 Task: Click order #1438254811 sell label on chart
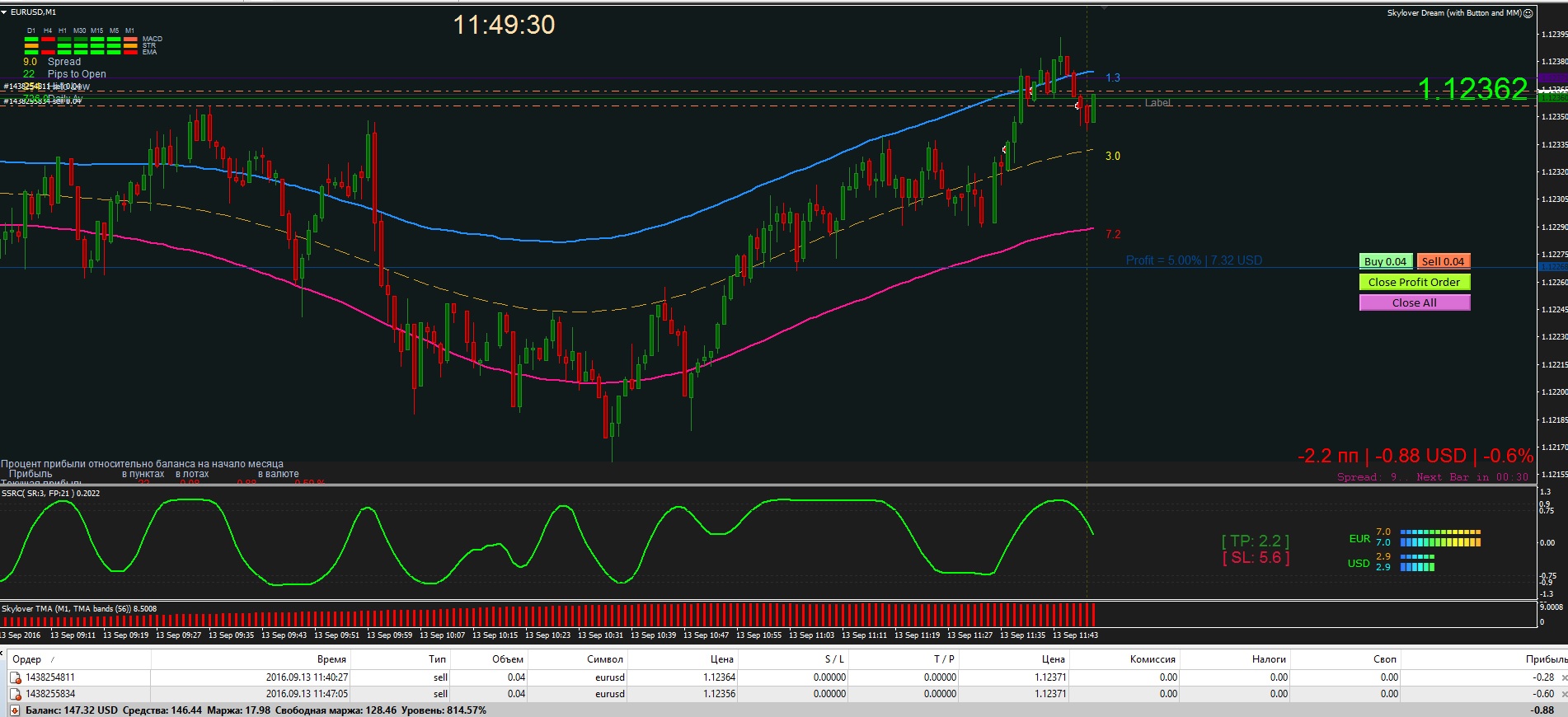43,87
